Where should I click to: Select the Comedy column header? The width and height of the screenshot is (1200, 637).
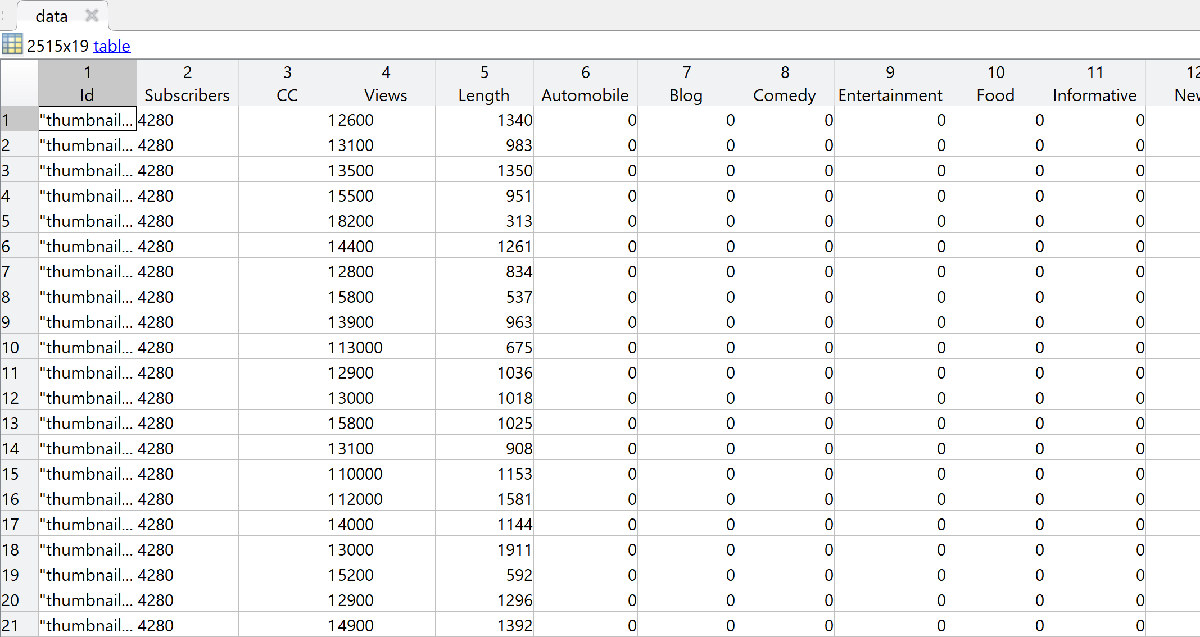point(784,84)
